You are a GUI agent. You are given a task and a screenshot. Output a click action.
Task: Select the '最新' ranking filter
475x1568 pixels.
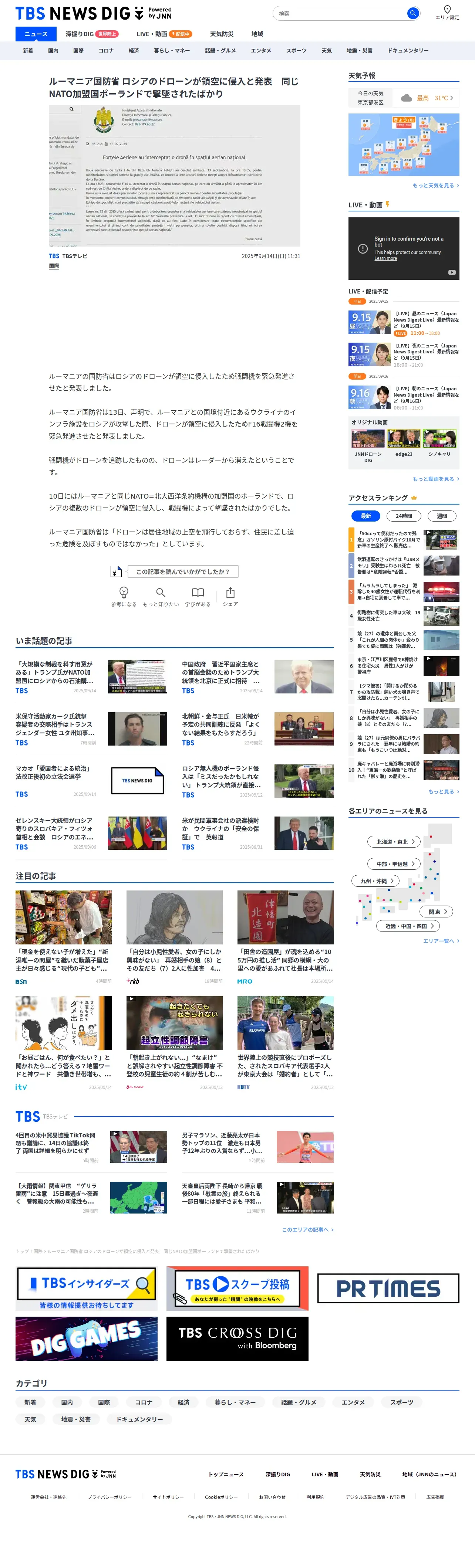coord(366,516)
